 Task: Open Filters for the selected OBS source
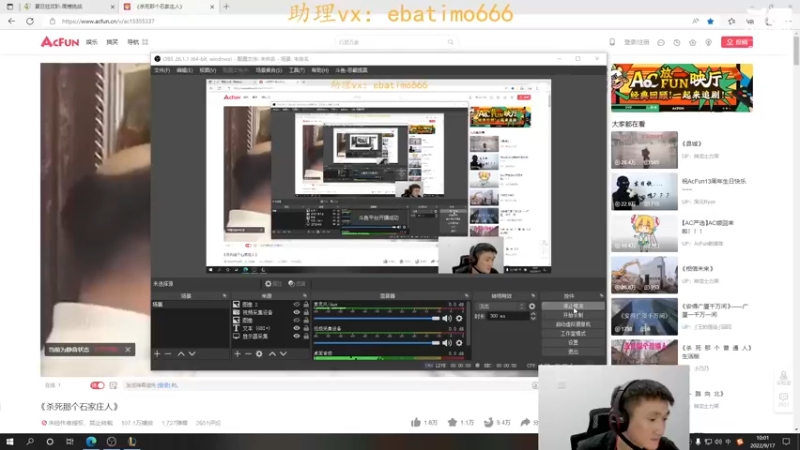297,284
